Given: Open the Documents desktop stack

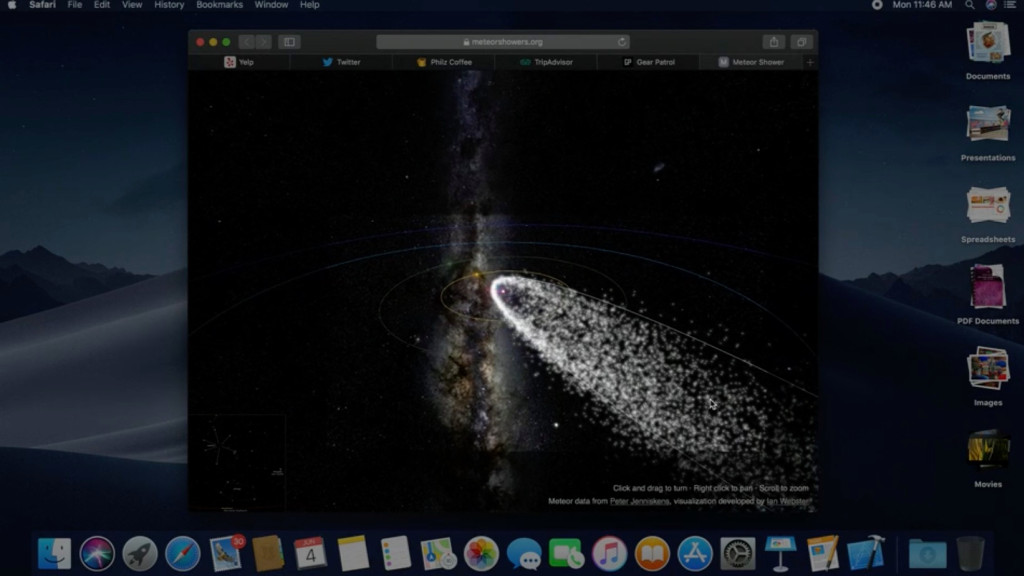Looking at the screenshot, I should pyautogui.click(x=988, y=51).
